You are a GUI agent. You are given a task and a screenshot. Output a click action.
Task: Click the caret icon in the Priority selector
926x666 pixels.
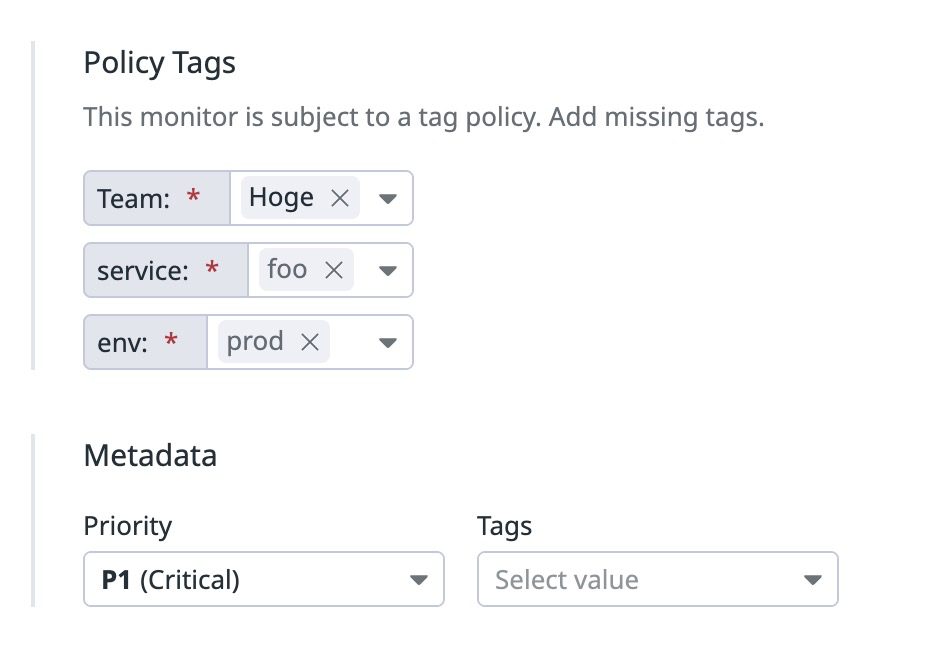coord(421,579)
